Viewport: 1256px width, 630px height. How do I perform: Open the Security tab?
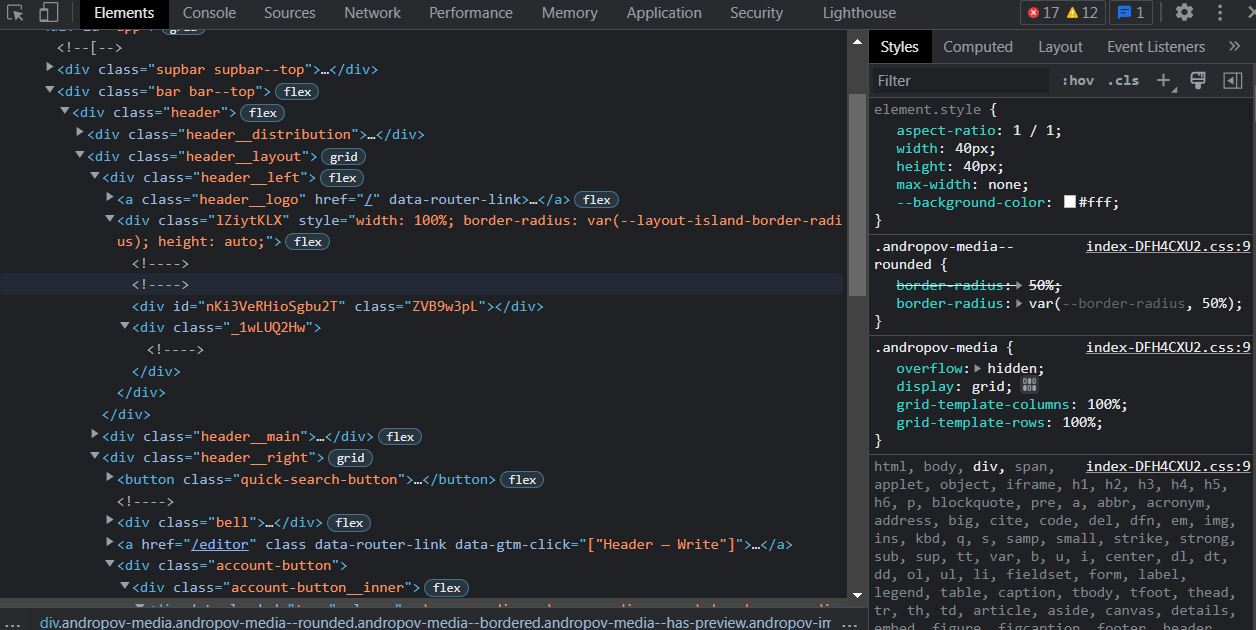pos(756,13)
